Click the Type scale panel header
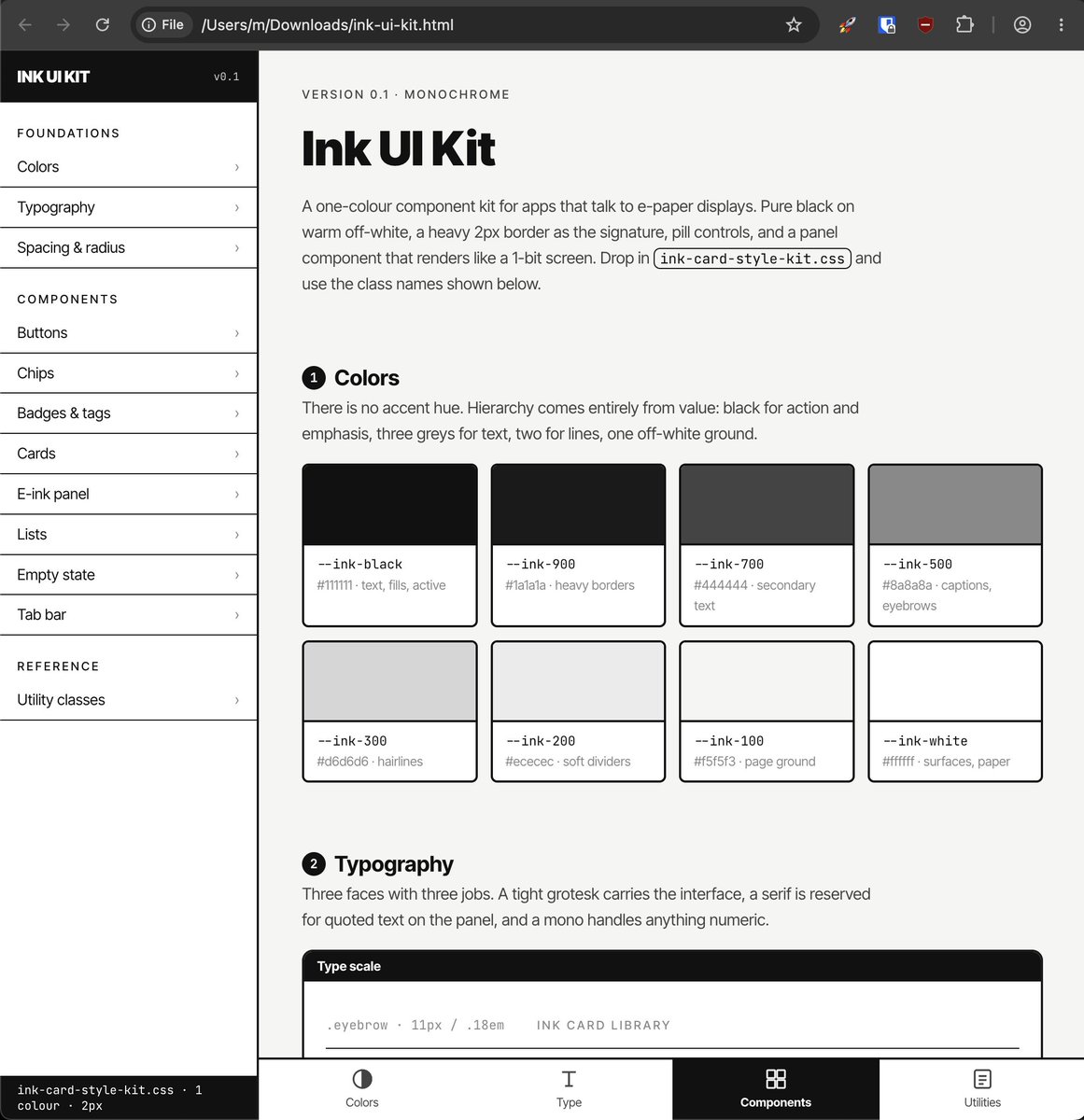 (x=672, y=966)
